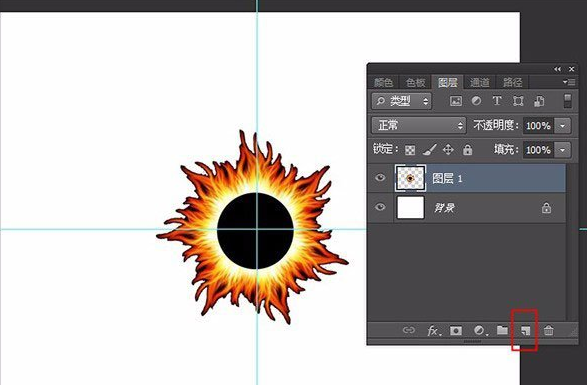
Task: Toggle layer filtering switch
Action: click(568, 101)
